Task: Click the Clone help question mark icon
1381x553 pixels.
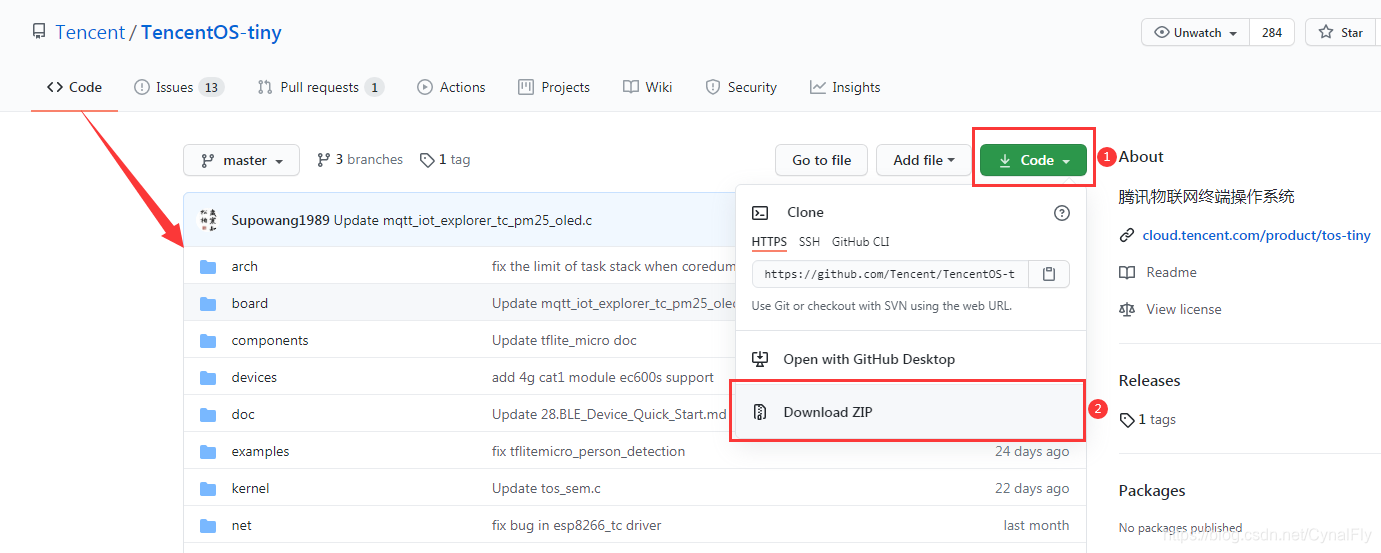Action: point(1062,213)
